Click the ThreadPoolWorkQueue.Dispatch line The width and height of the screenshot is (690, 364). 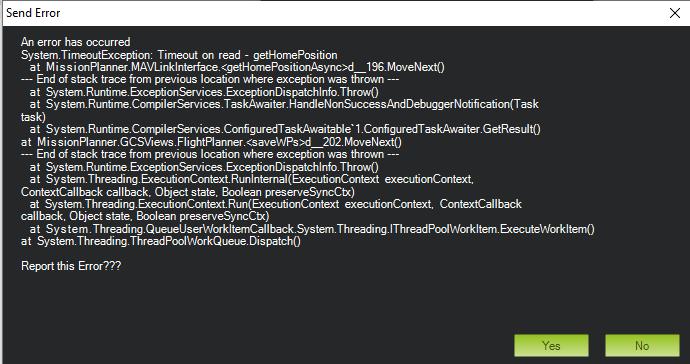[161, 242]
